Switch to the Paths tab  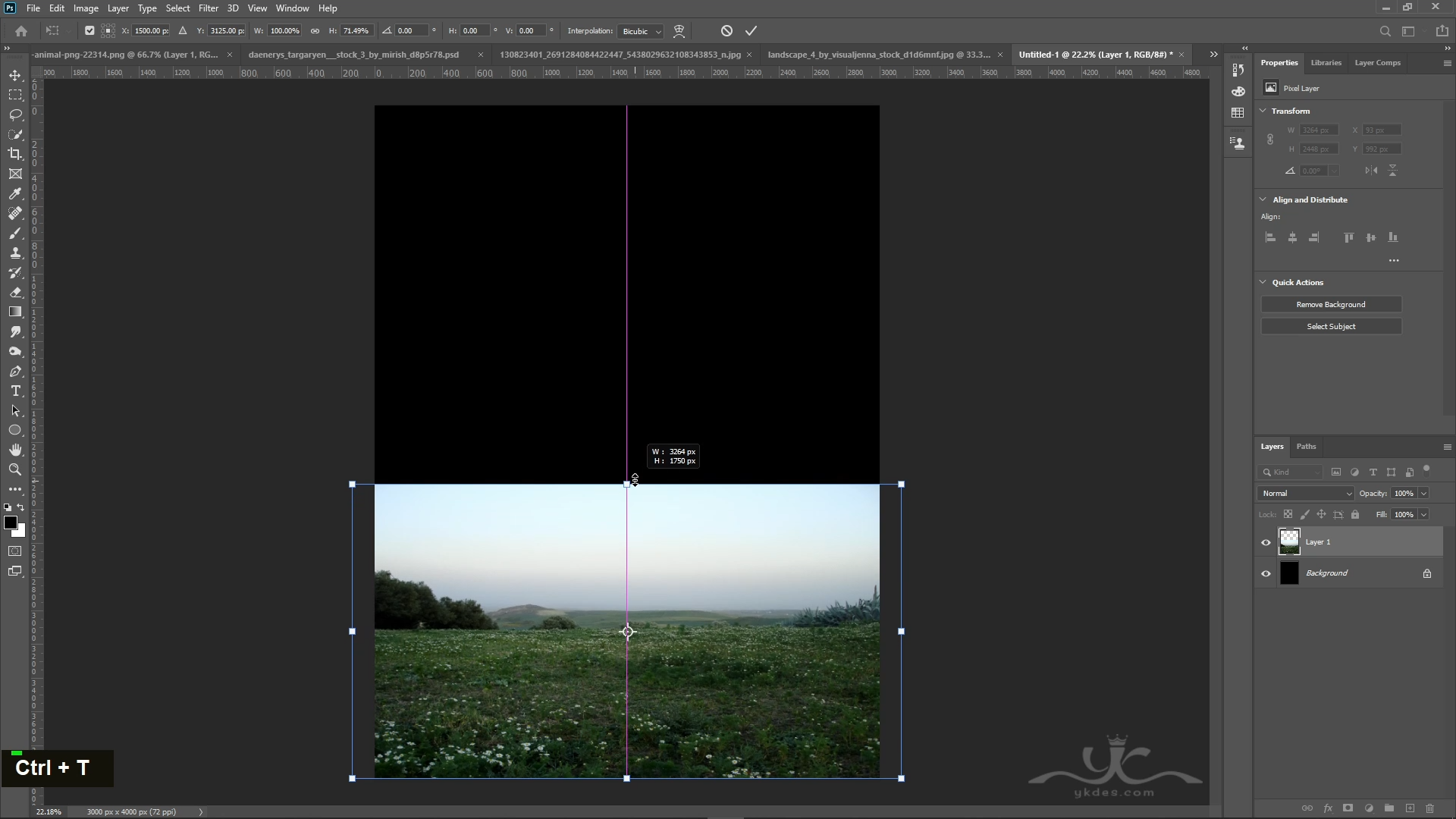pyautogui.click(x=1306, y=447)
